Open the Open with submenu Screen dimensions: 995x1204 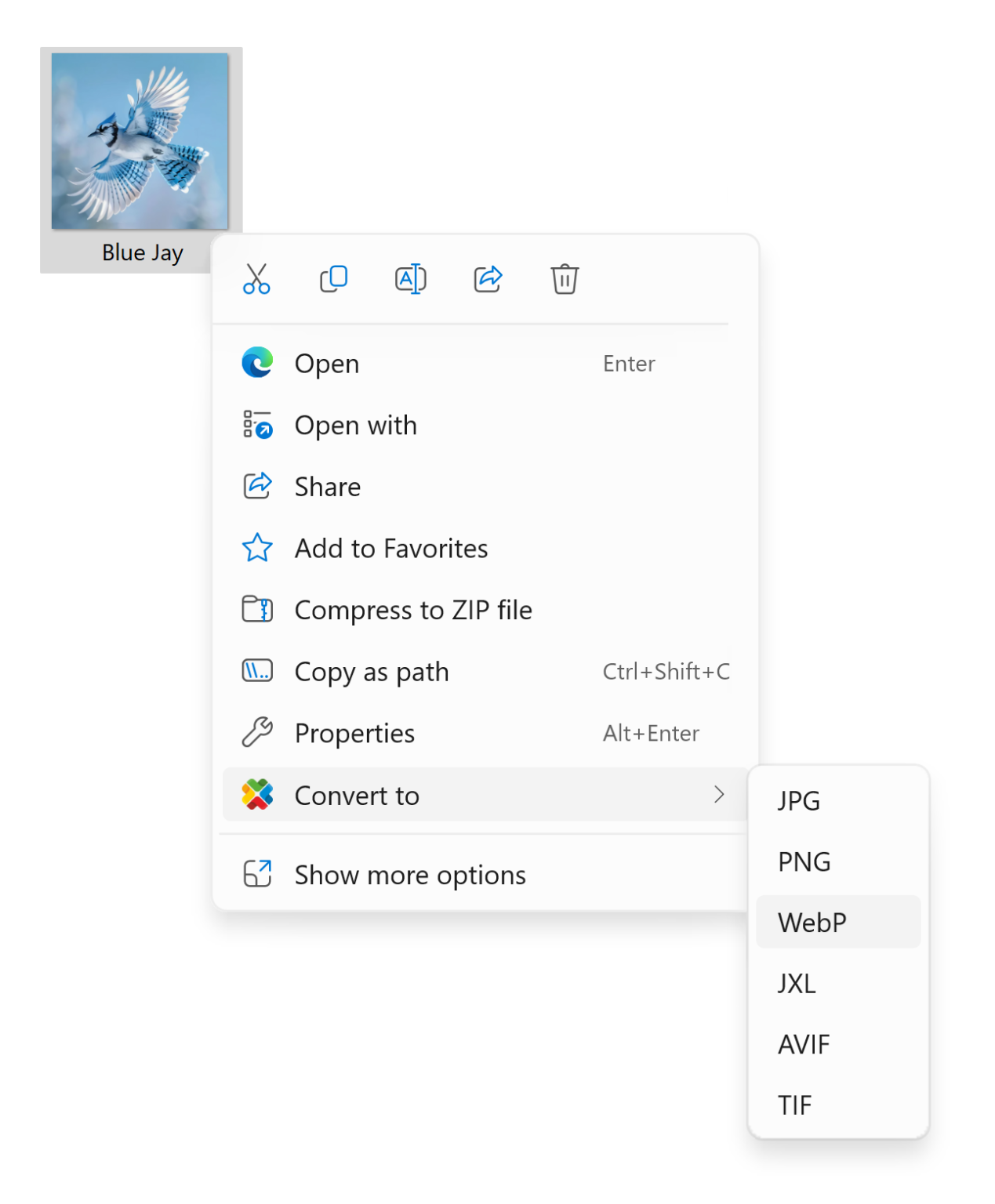coord(355,425)
